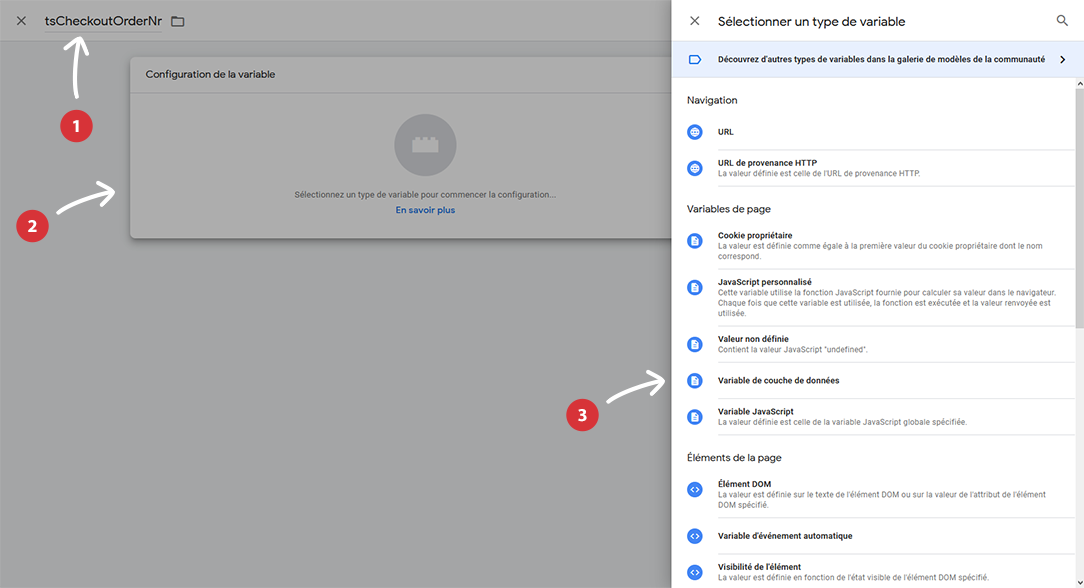Screen dimensions: 1084x588
Task: Click the Éléments de la page heading
Action: (x=734, y=457)
